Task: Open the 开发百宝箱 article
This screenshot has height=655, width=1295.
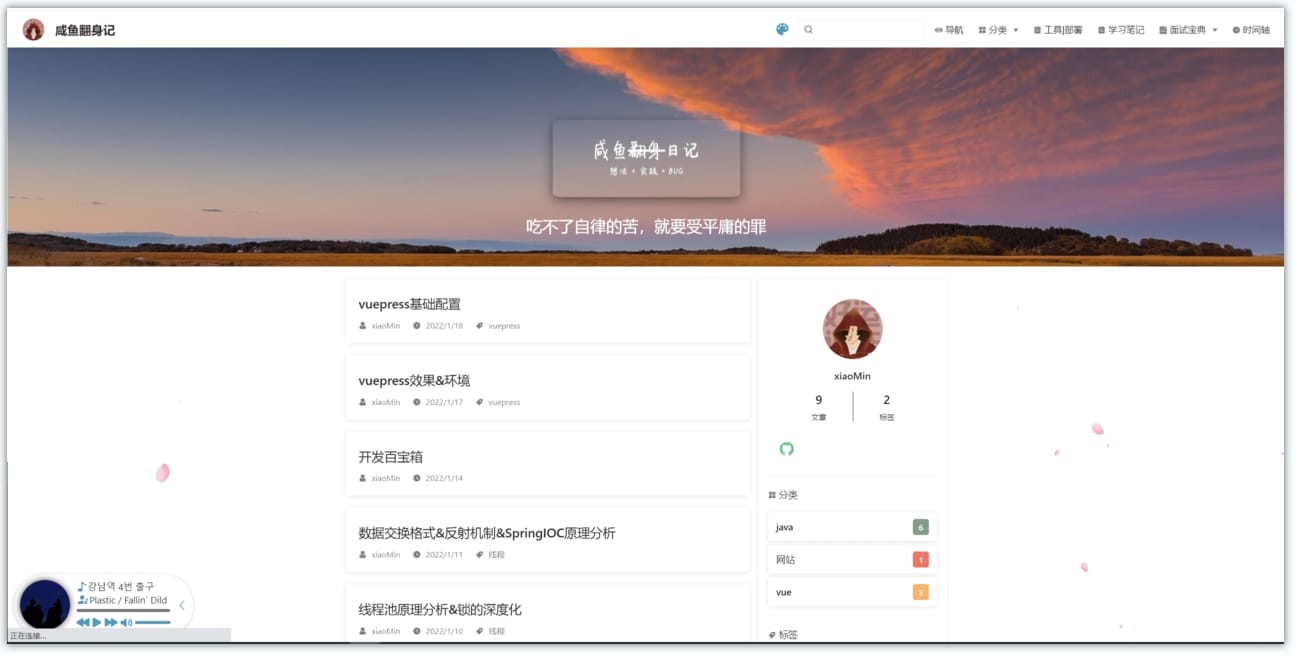Action: click(390, 457)
